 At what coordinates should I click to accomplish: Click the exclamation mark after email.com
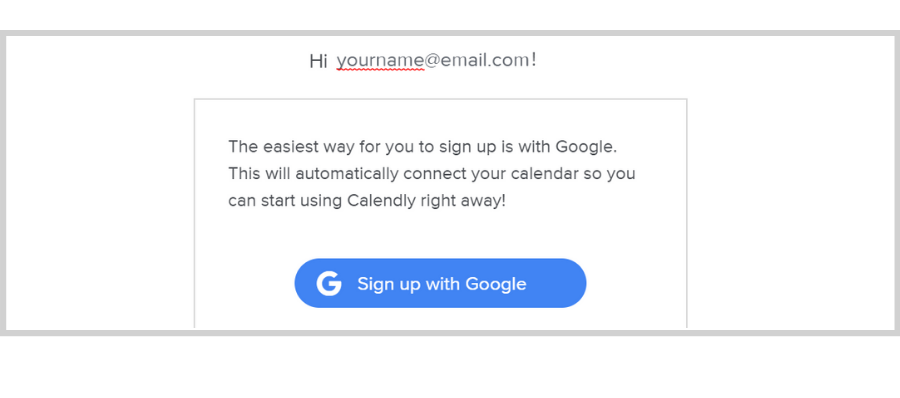point(534,59)
